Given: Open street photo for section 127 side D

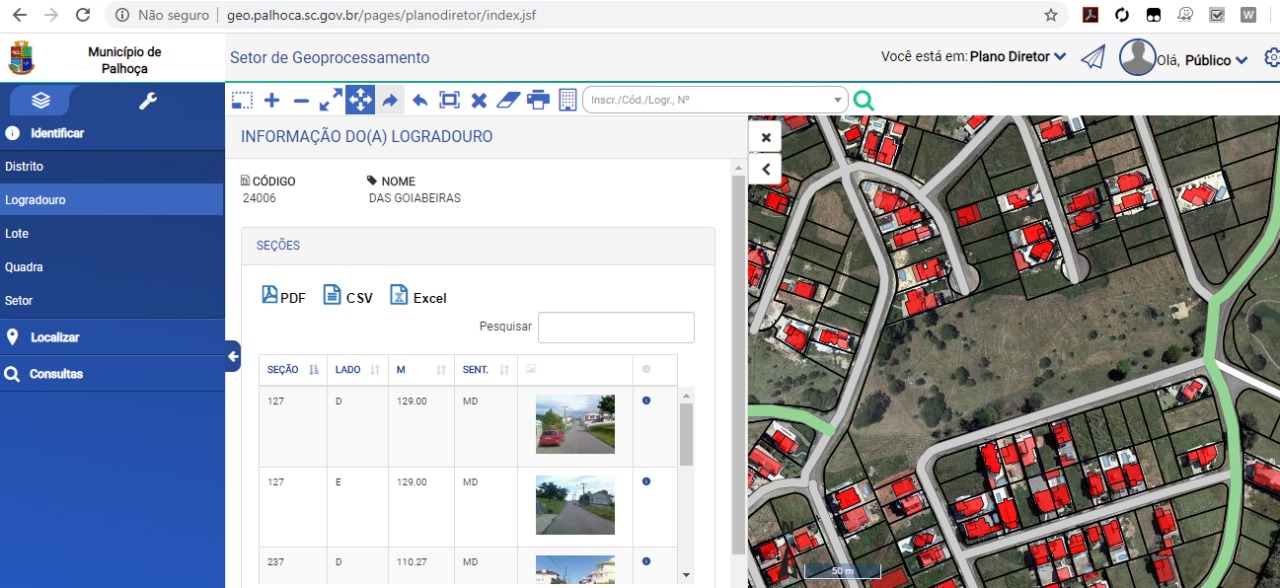Looking at the screenshot, I should 575,424.
